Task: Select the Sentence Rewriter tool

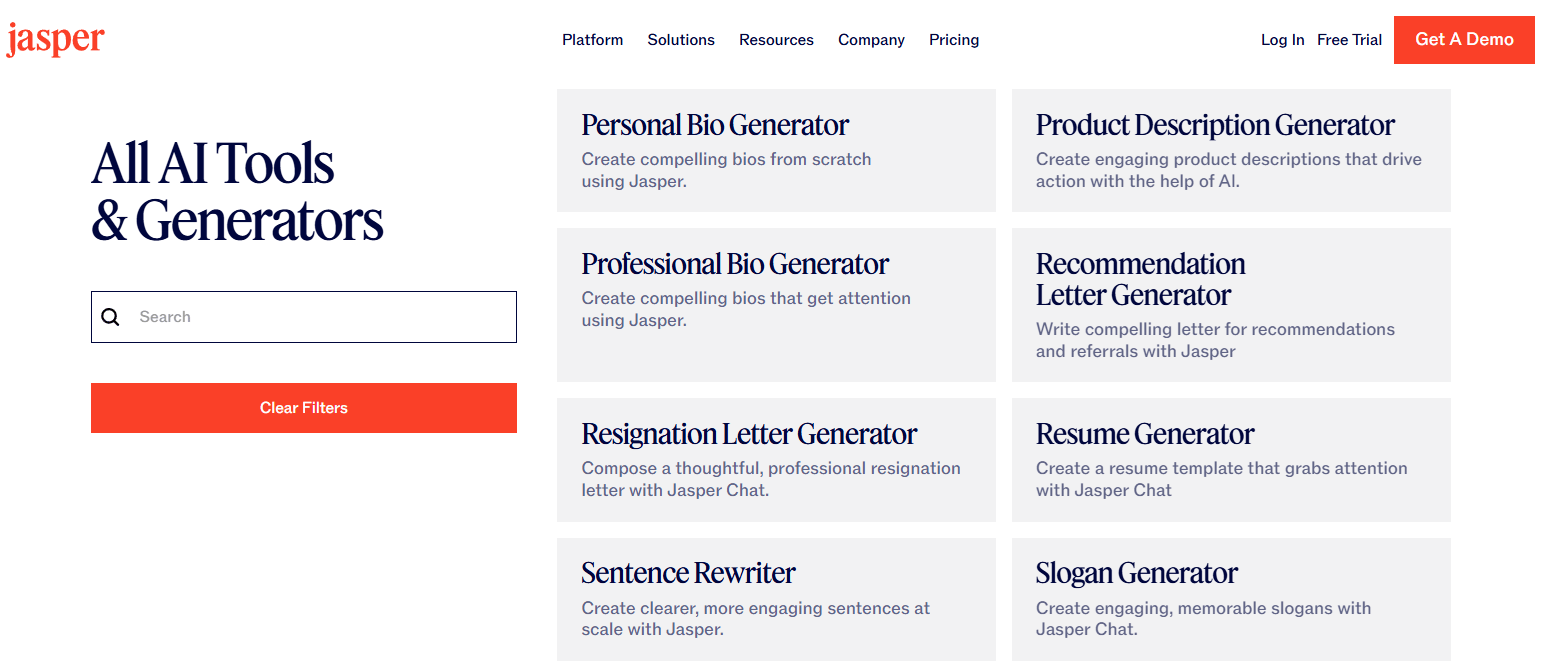Action: tap(776, 600)
